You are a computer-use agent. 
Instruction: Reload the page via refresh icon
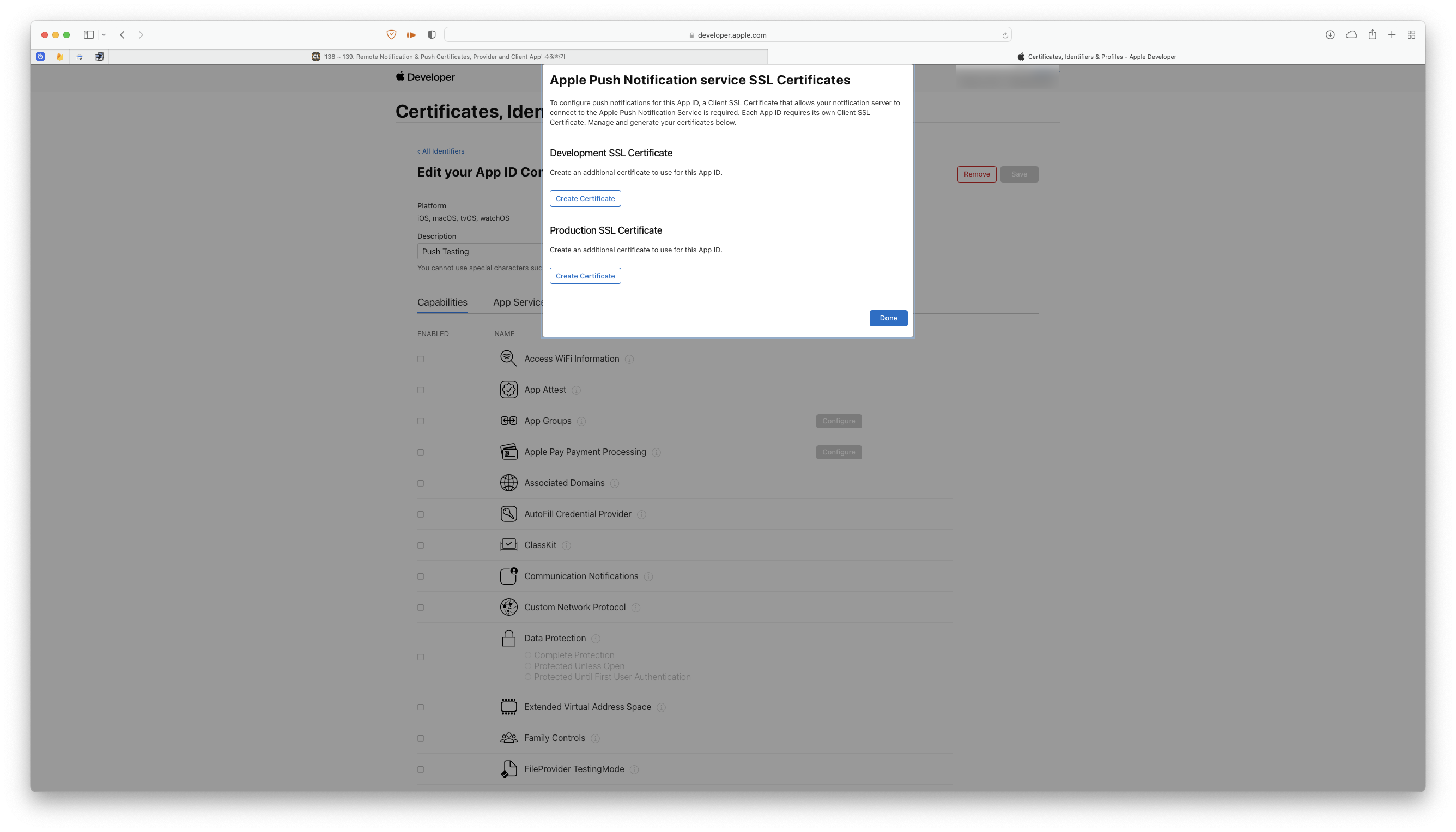point(1005,35)
